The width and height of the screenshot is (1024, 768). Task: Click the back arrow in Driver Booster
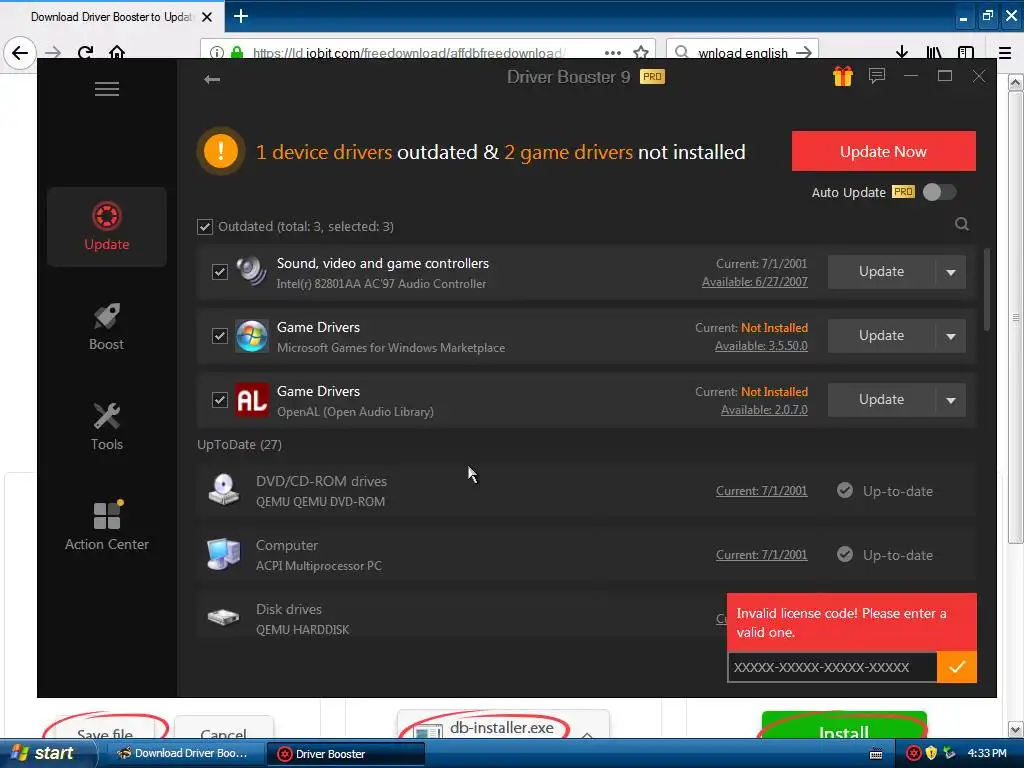point(212,80)
